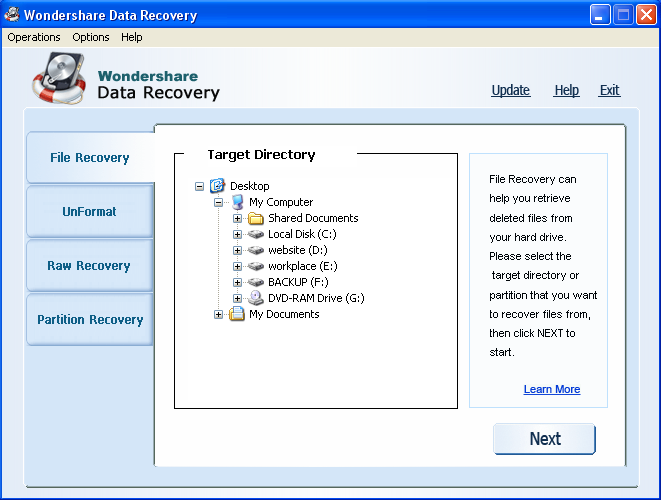Screen dimensions: 661x500
Task: Expand the Local Disk (C:) node
Action: (237, 234)
